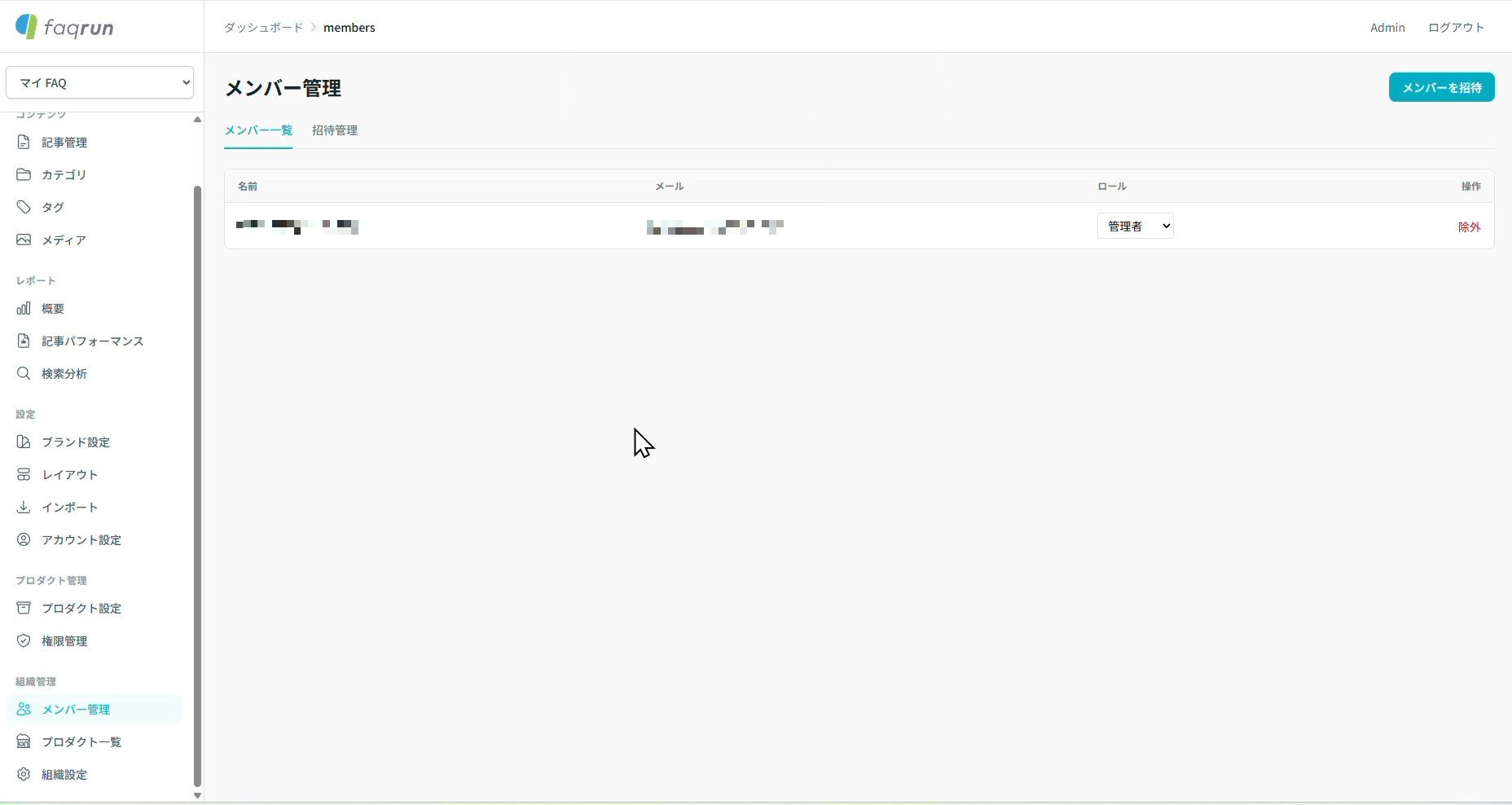This screenshot has width=1512, height=805.
Task: Click the blurred member email cell
Action: [x=715, y=227]
